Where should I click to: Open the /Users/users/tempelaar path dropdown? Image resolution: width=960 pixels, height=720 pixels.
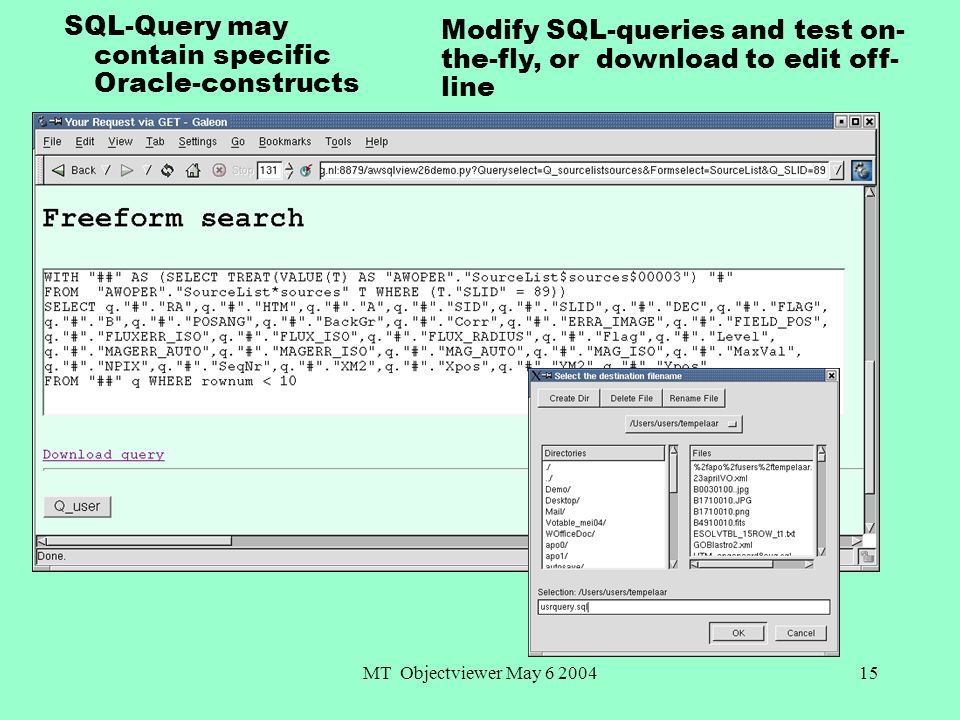coord(683,424)
